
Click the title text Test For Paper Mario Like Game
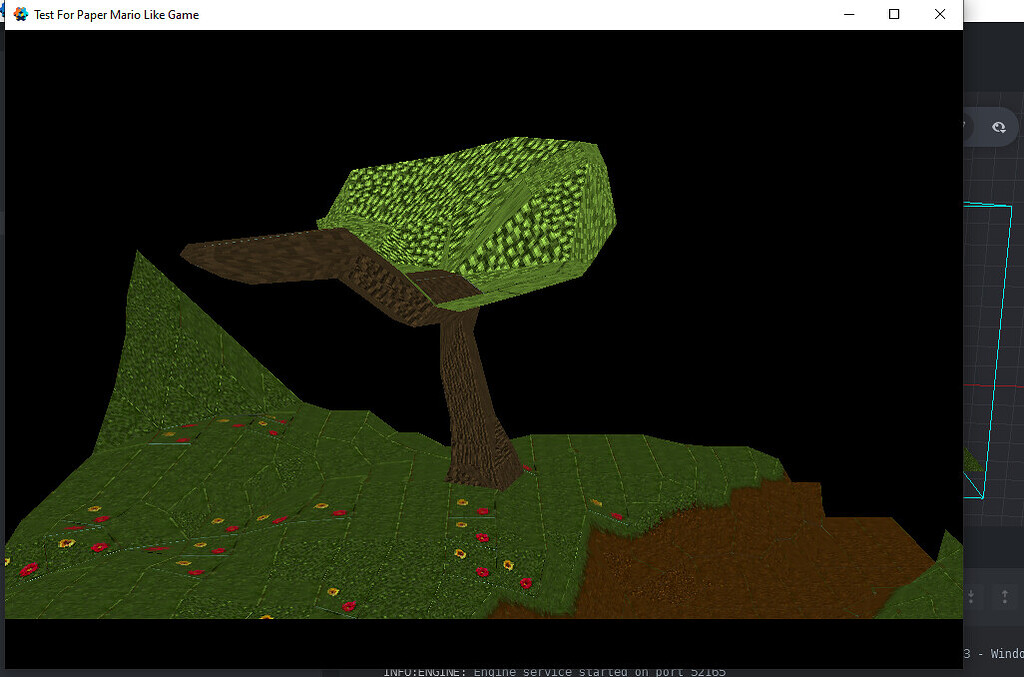(115, 14)
